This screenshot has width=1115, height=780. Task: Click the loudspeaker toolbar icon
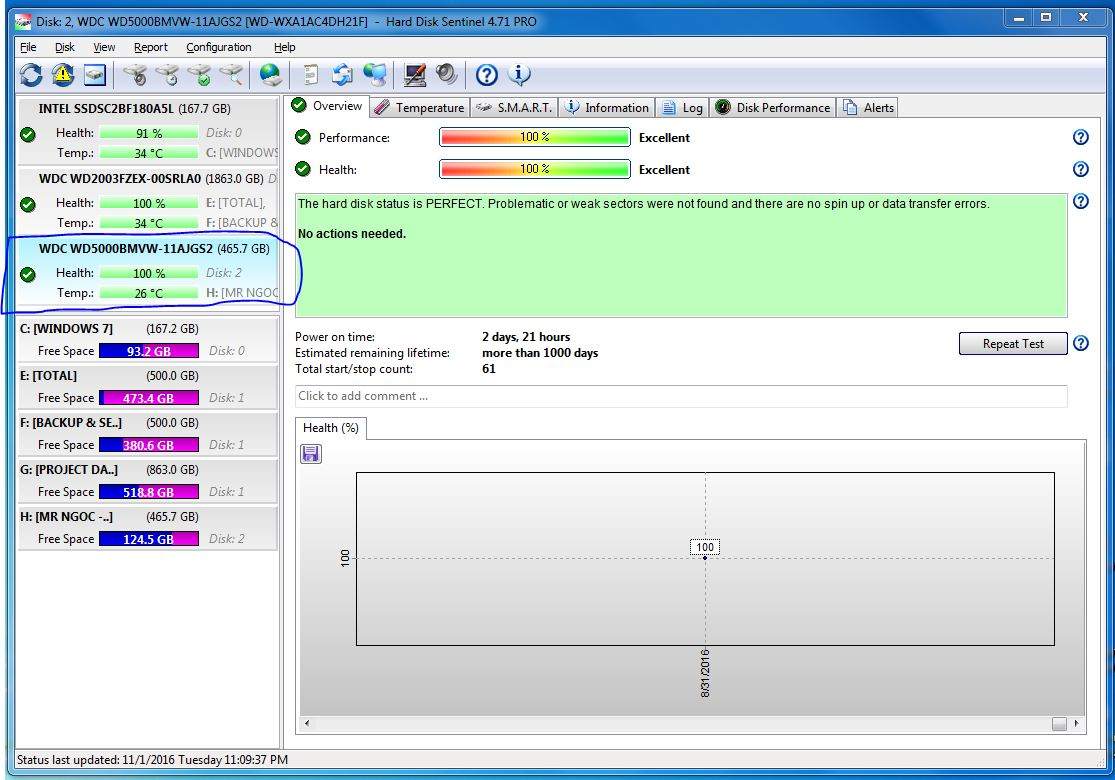447,75
